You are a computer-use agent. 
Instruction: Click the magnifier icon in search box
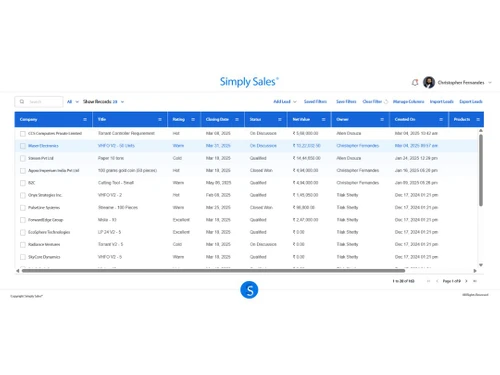(22, 102)
